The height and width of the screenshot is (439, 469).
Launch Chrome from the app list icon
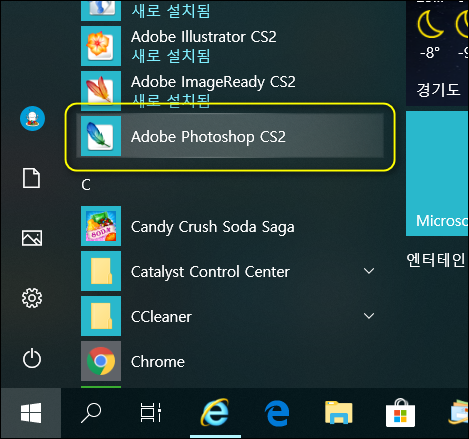[101, 361]
